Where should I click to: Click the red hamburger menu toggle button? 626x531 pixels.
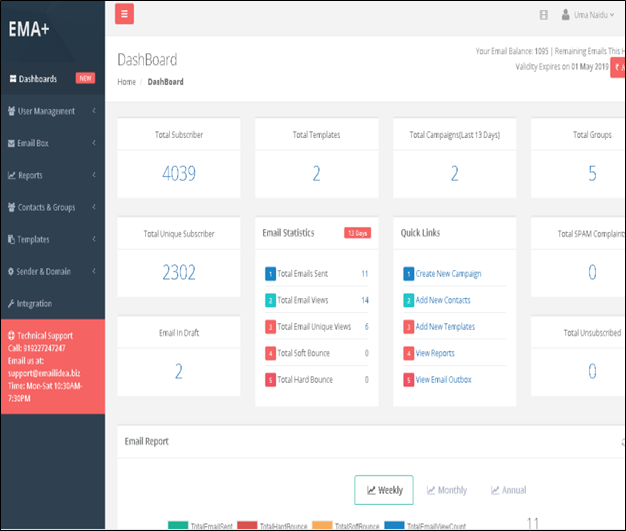pyautogui.click(x=125, y=14)
